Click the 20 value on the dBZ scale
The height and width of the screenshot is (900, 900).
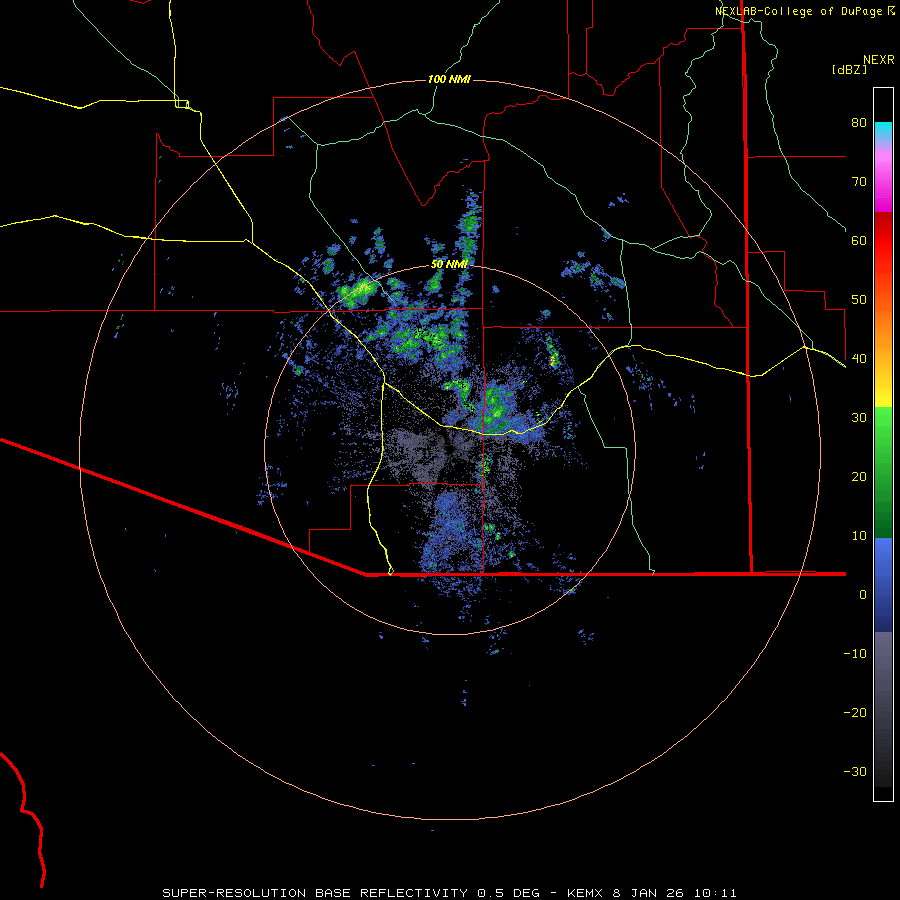[859, 476]
